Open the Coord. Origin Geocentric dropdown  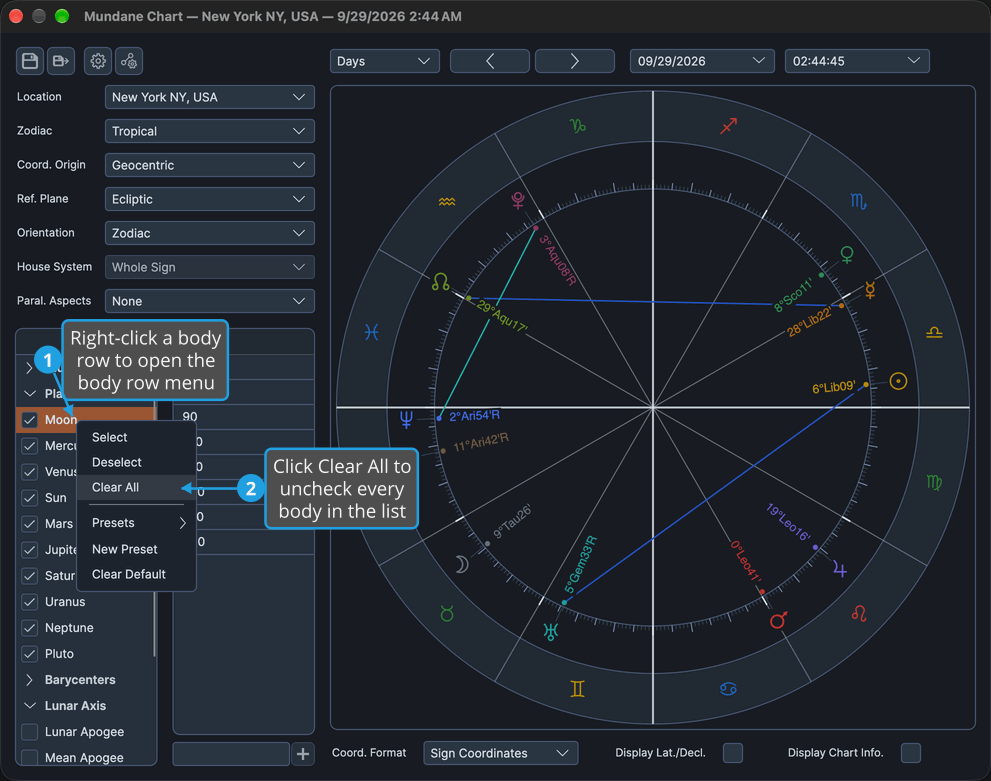tap(210, 165)
